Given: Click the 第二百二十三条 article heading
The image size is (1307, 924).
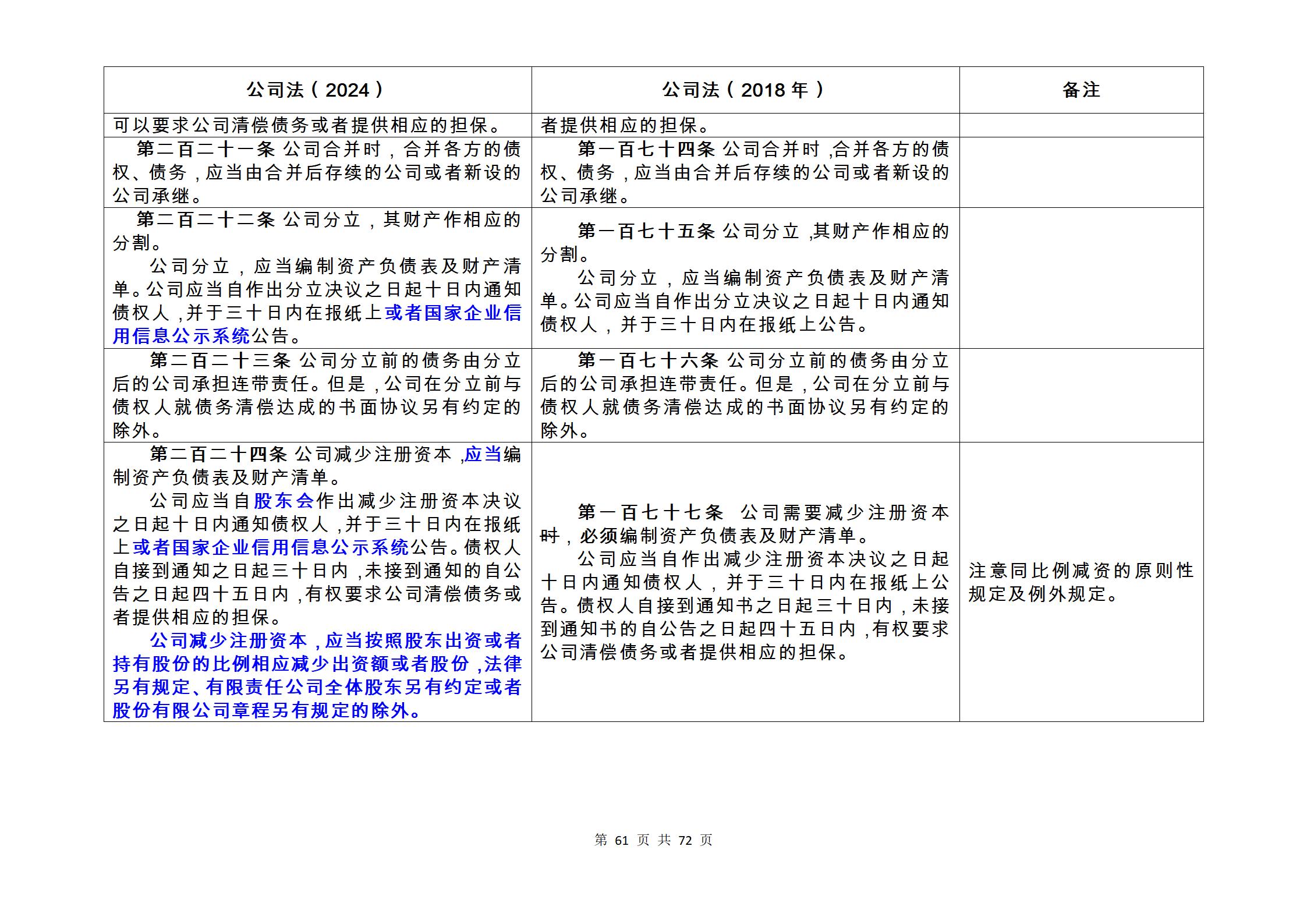Looking at the screenshot, I should [219, 360].
